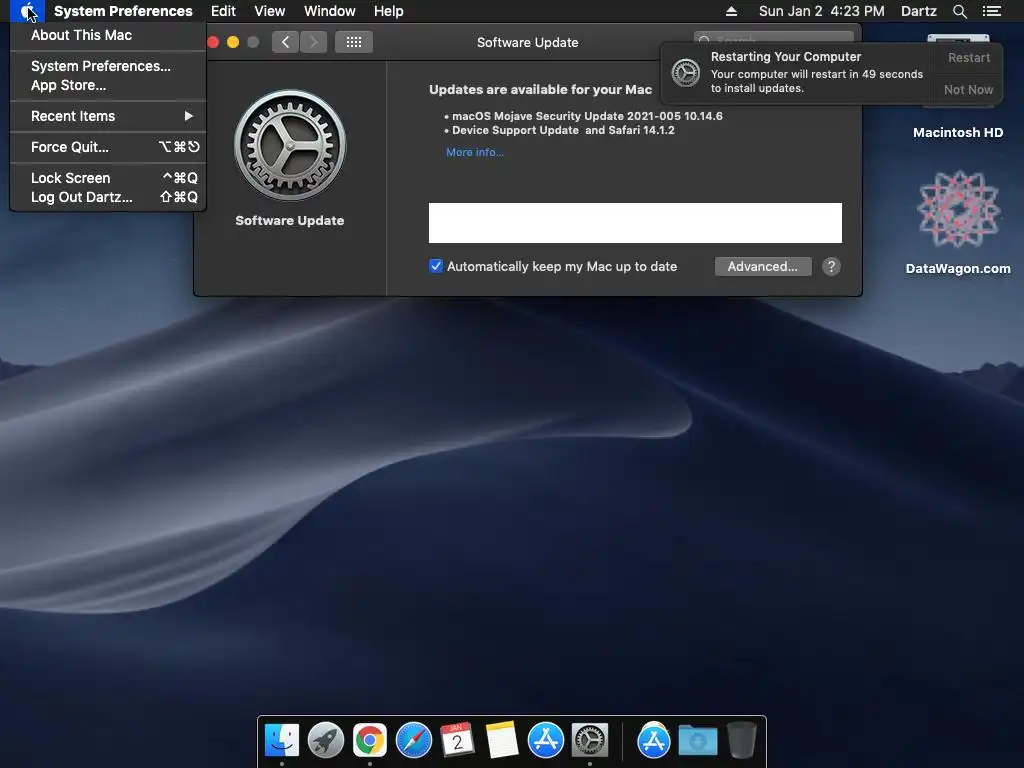The image size is (1024, 768).
Task: Click Restarting Your Computer notification title
Action: point(786,57)
